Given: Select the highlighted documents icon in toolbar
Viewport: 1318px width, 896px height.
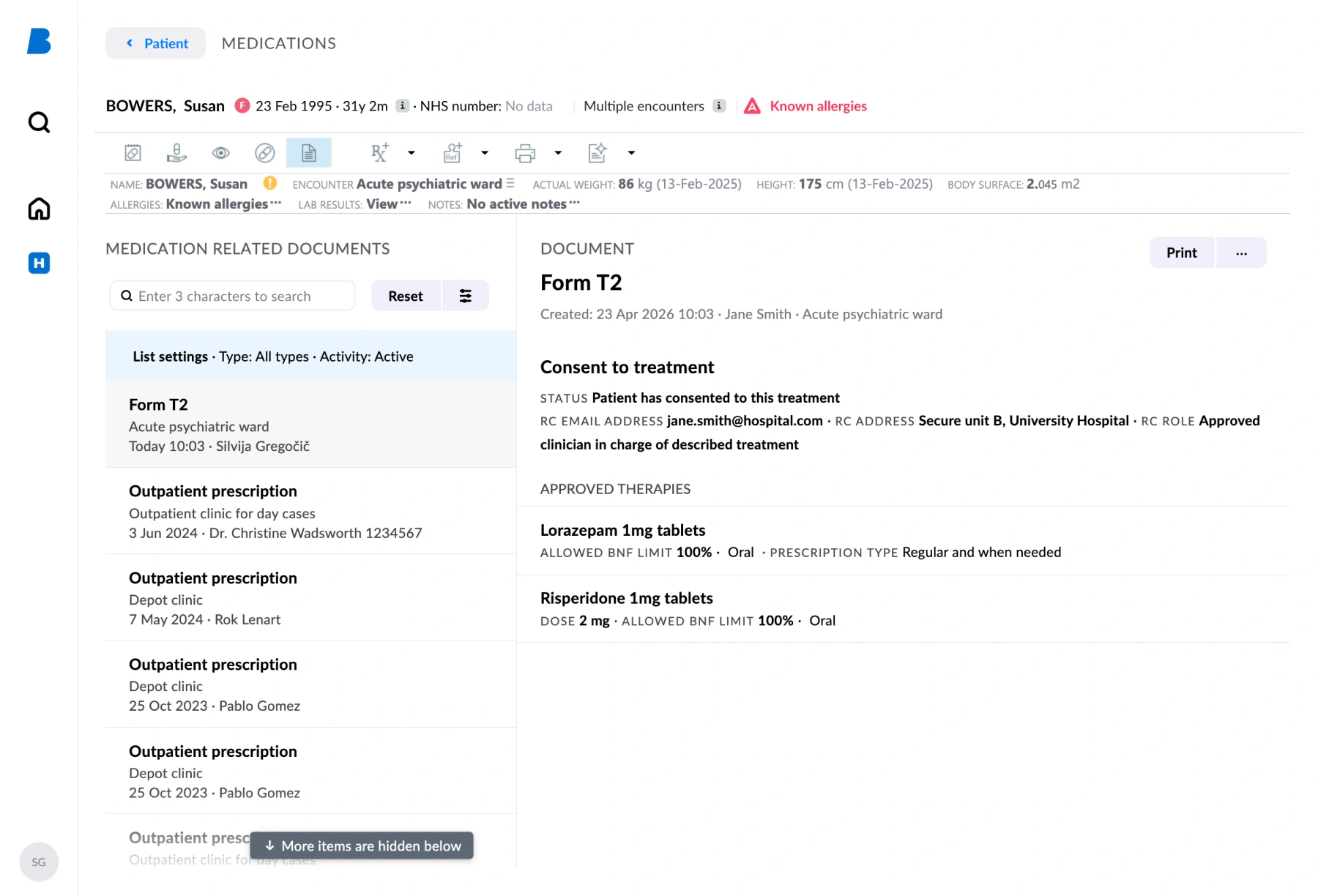Looking at the screenshot, I should (x=308, y=153).
